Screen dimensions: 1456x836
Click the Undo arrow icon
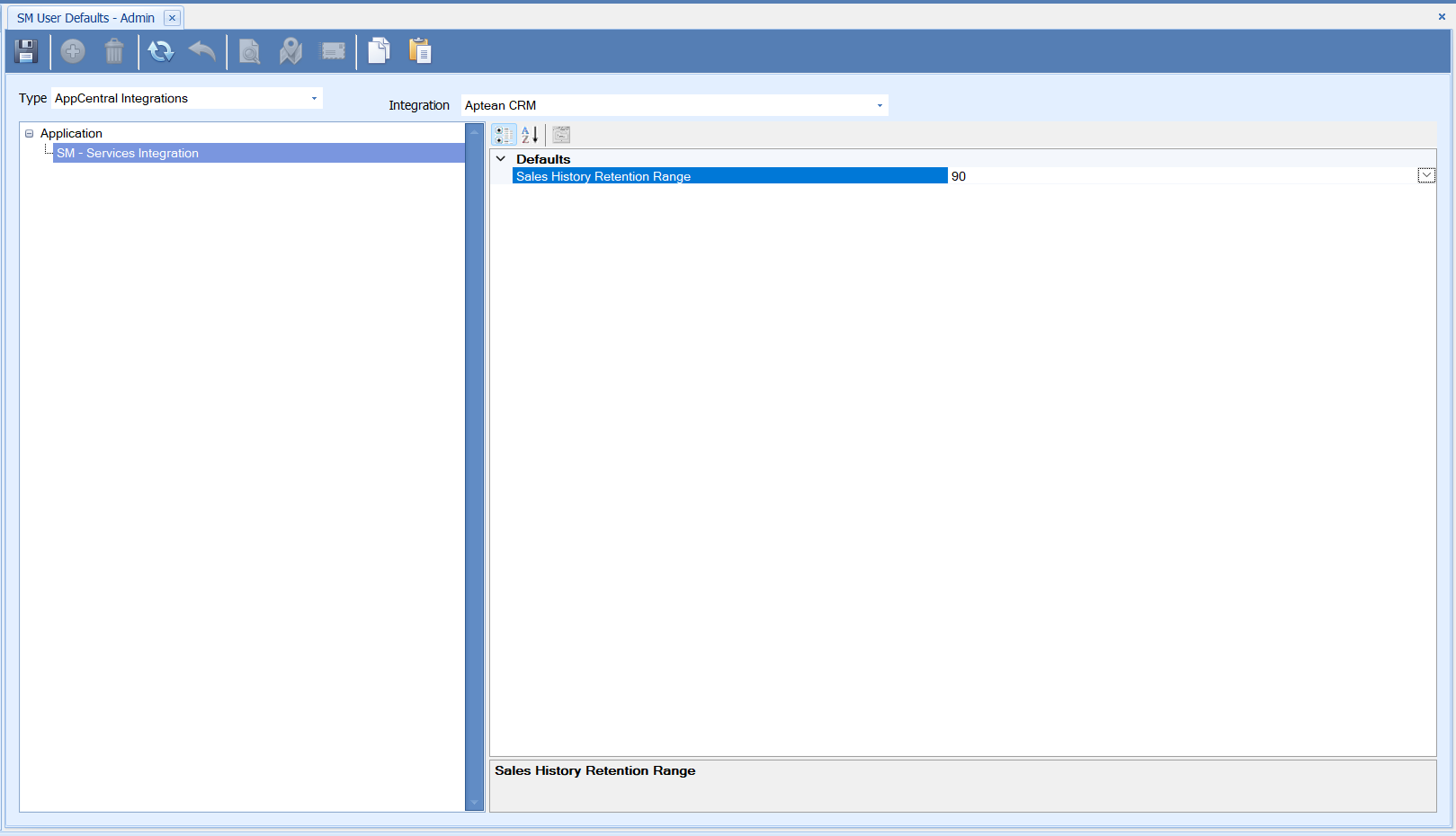202,51
